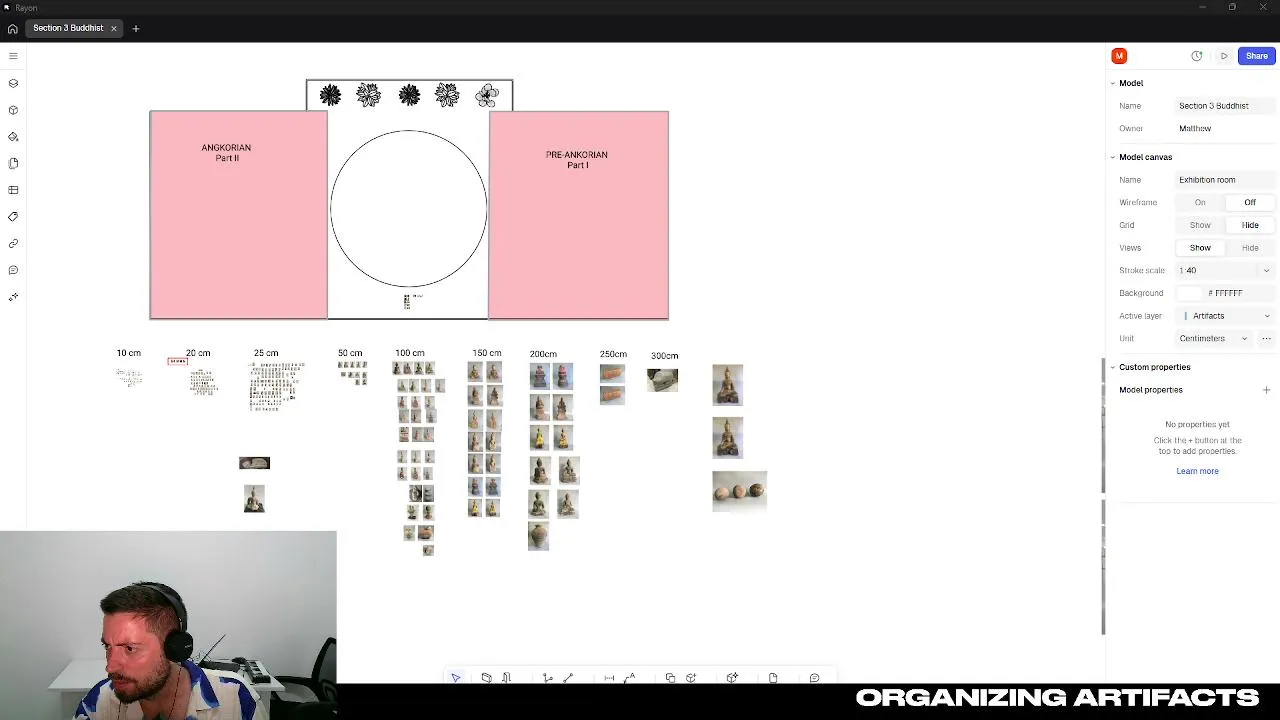
Task: Set Grid to Hide
Action: (x=1250, y=225)
